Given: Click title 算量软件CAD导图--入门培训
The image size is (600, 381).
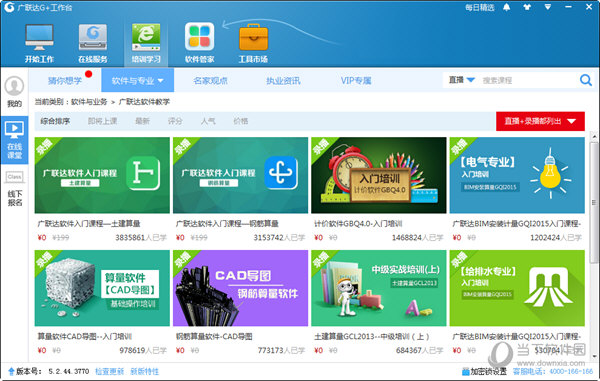Looking at the screenshot, I should pos(85,336).
